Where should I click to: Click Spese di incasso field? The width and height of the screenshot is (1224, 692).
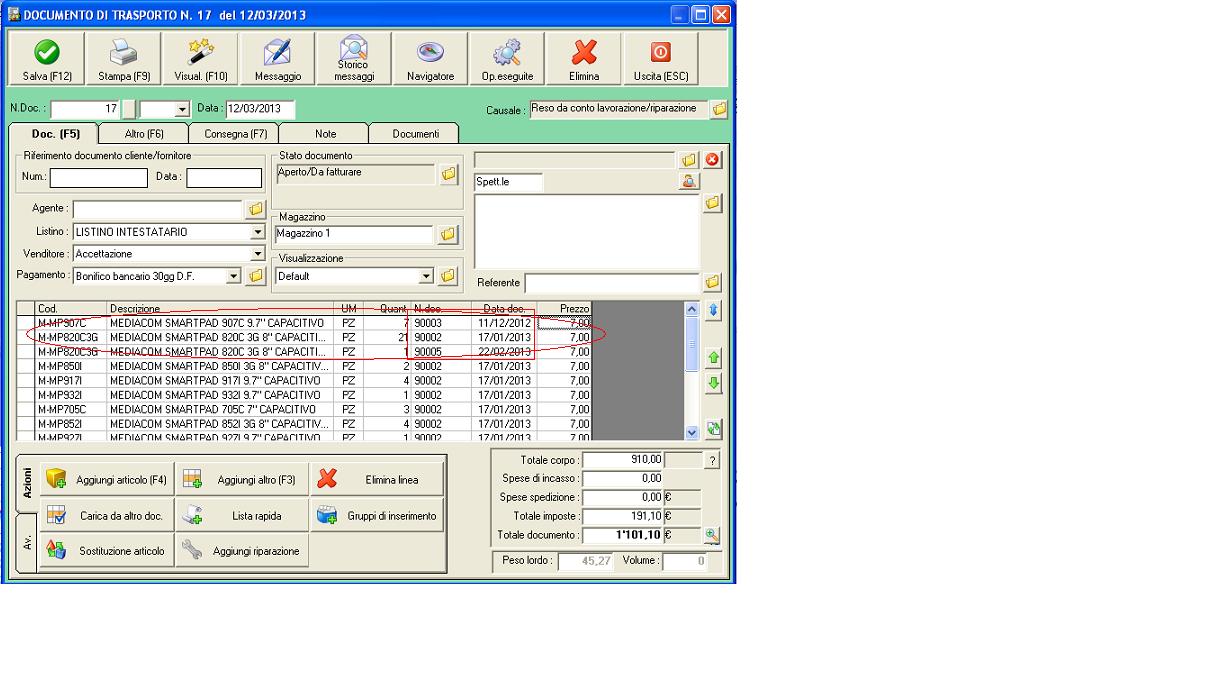tap(623, 479)
